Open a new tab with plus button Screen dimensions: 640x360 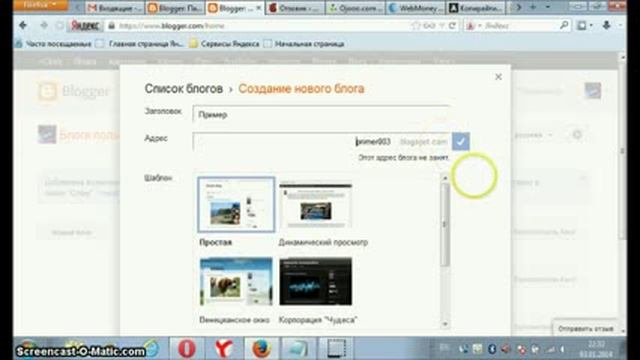coord(533,7)
